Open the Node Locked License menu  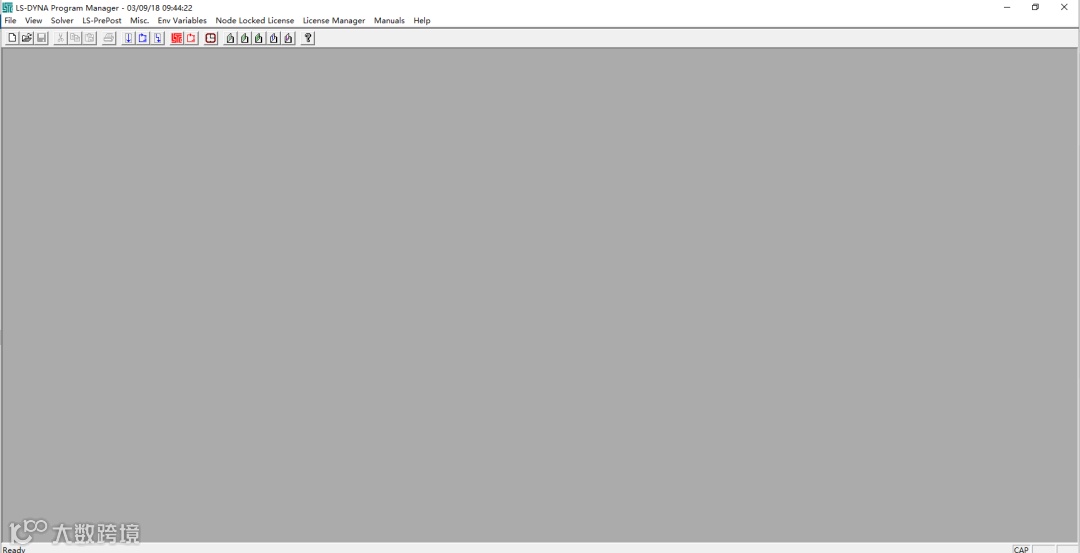pos(255,21)
